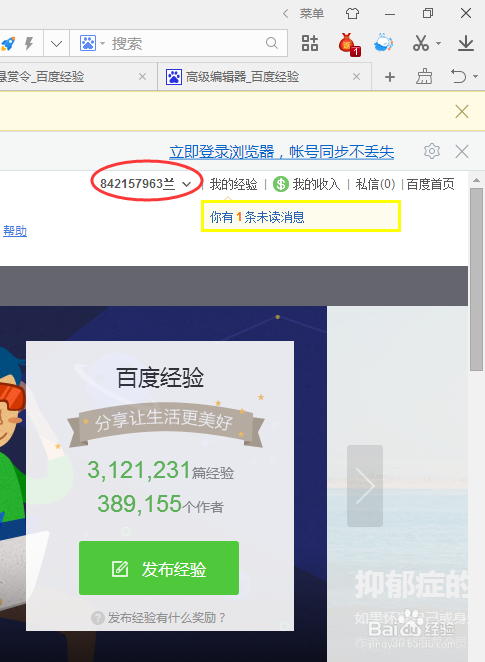The height and width of the screenshot is (662, 485).
Task: Click the 389,155 个作者 count
Action: coord(160,504)
